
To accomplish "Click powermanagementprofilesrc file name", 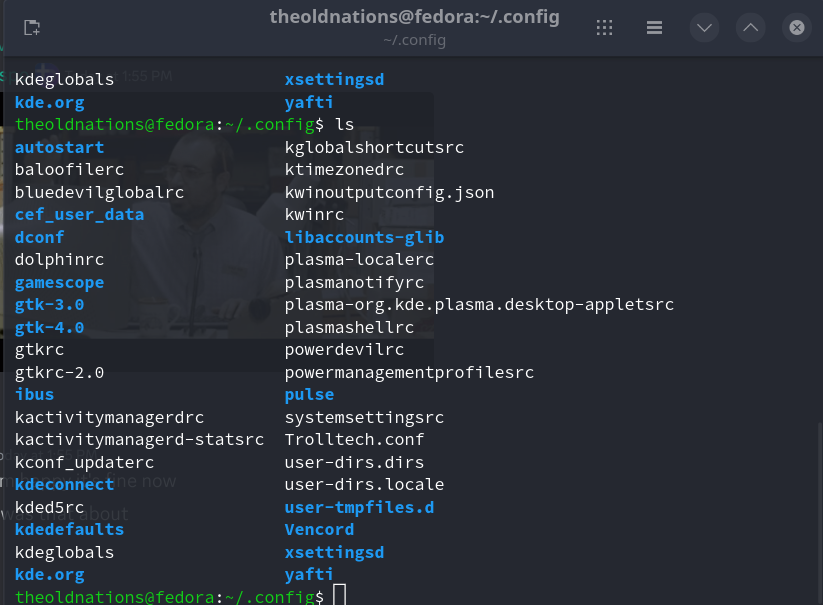I will click(x=409, y=373).
